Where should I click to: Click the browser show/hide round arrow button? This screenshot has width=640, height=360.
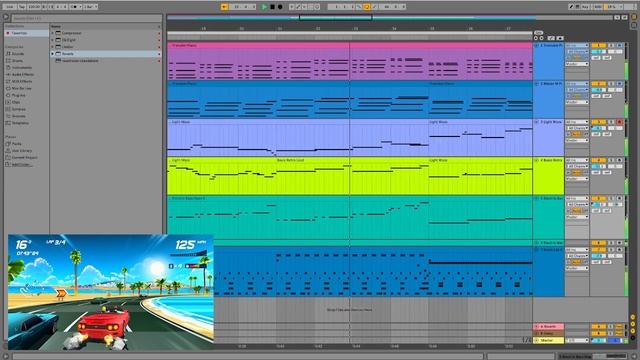coord(6,17)
